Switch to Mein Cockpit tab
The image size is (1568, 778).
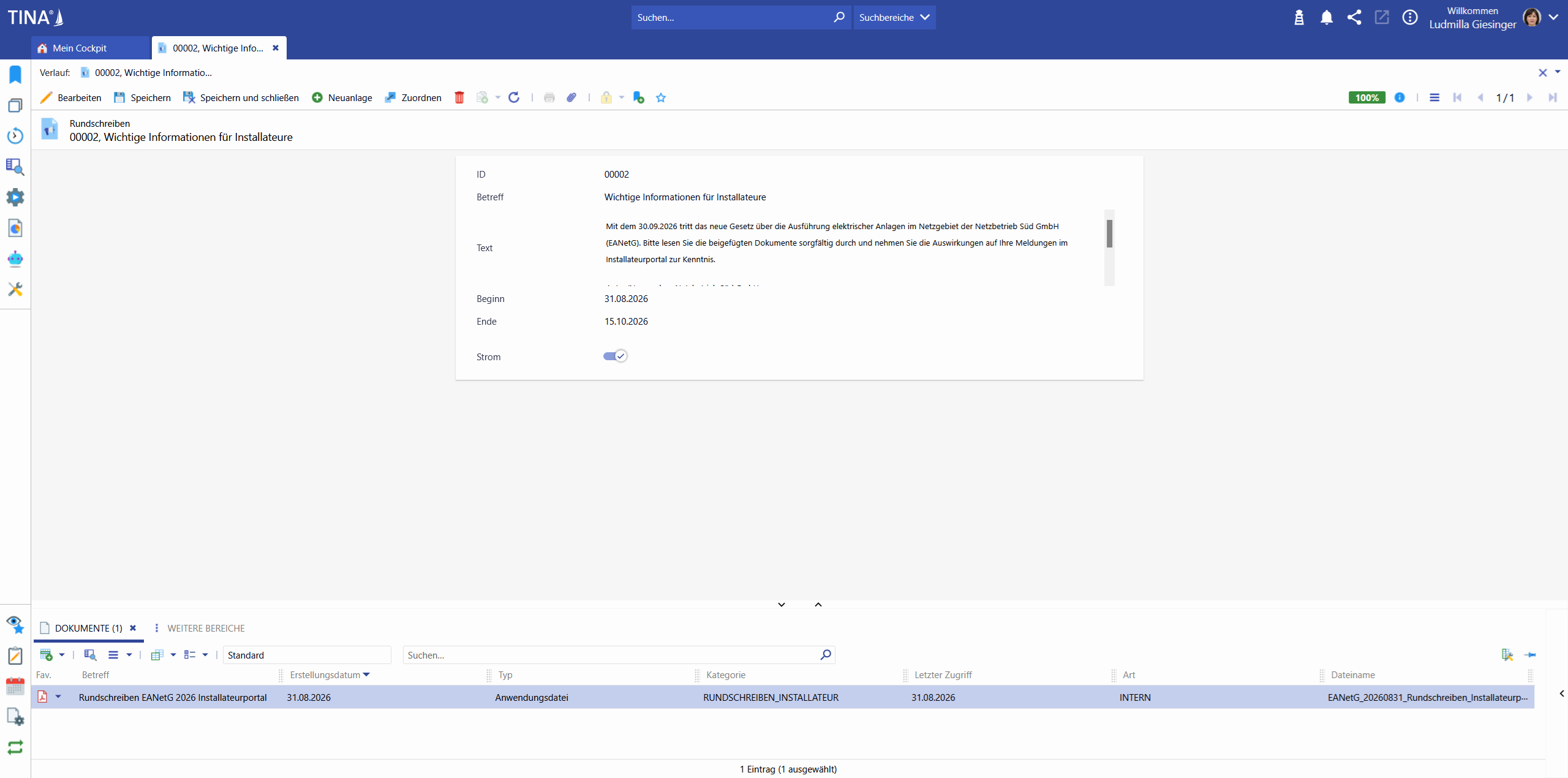coord(91,48)
